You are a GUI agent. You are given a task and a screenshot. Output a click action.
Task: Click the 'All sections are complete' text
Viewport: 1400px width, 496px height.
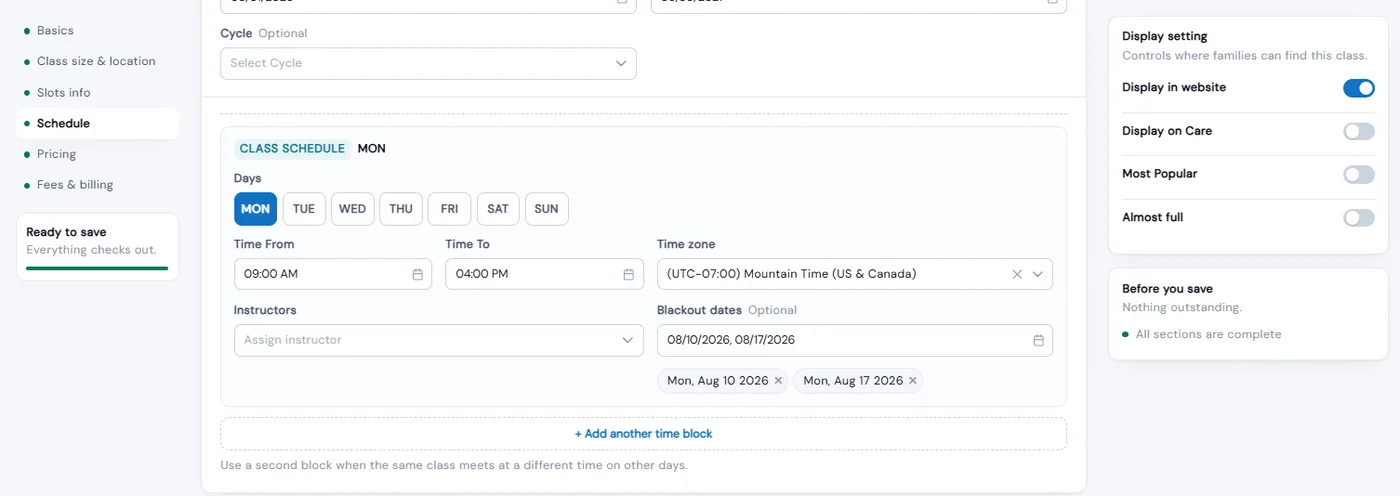click(x=1208, y=335)
